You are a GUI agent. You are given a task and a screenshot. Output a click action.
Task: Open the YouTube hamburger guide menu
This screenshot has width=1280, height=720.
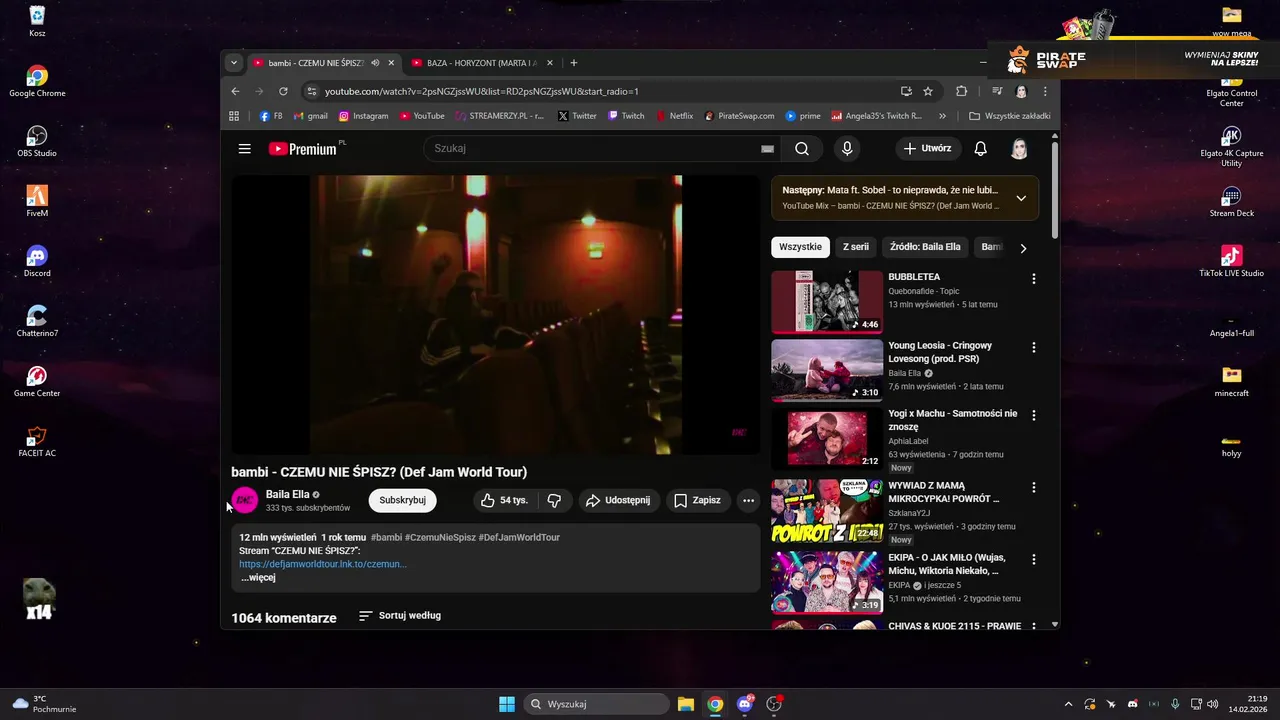(245, 149)
